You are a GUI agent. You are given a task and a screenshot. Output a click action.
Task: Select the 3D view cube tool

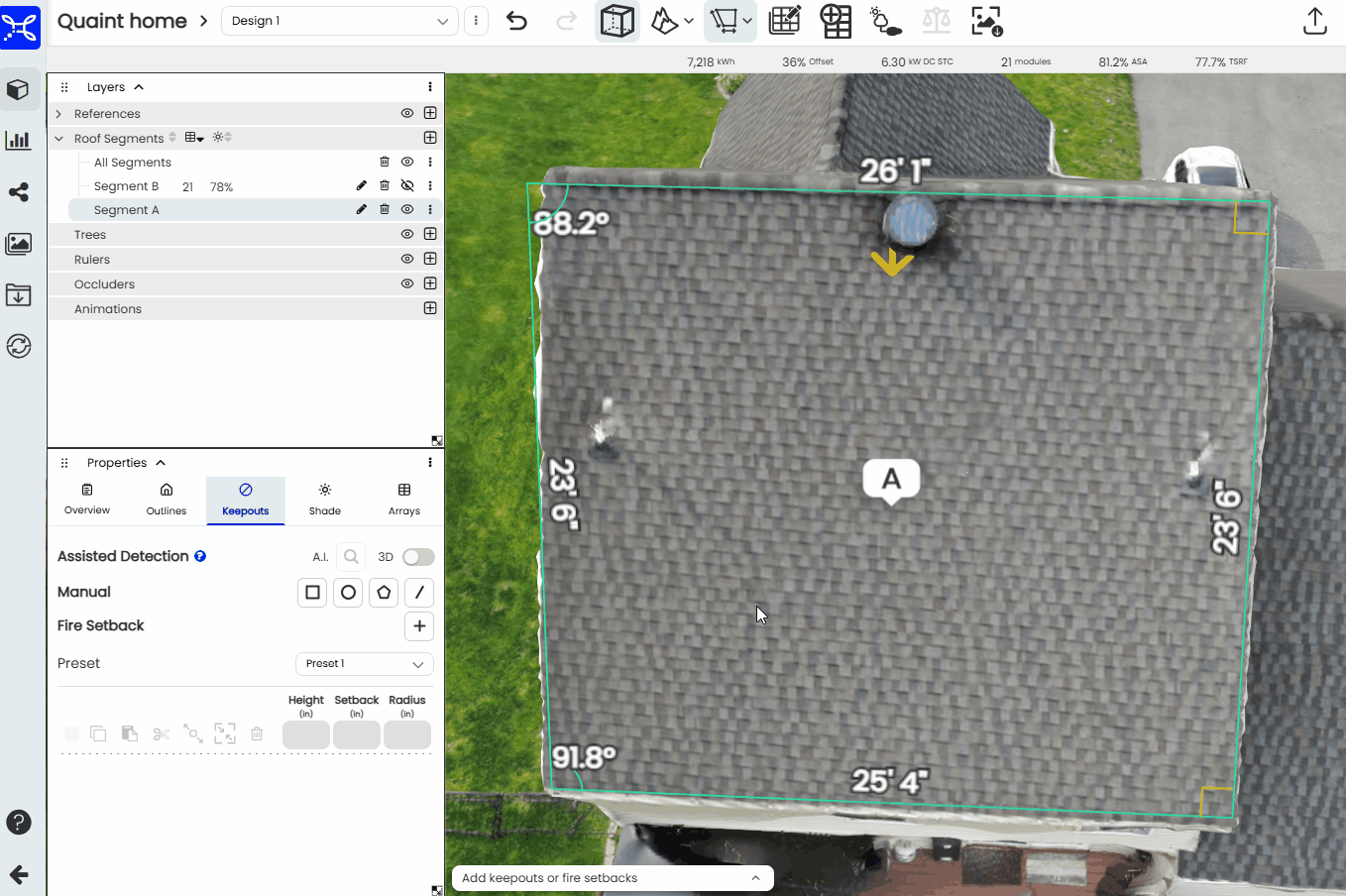[617, 21]
